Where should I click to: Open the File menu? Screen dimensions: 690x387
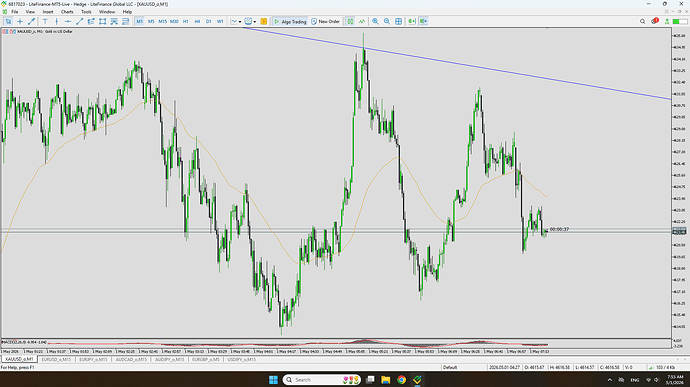15,12
